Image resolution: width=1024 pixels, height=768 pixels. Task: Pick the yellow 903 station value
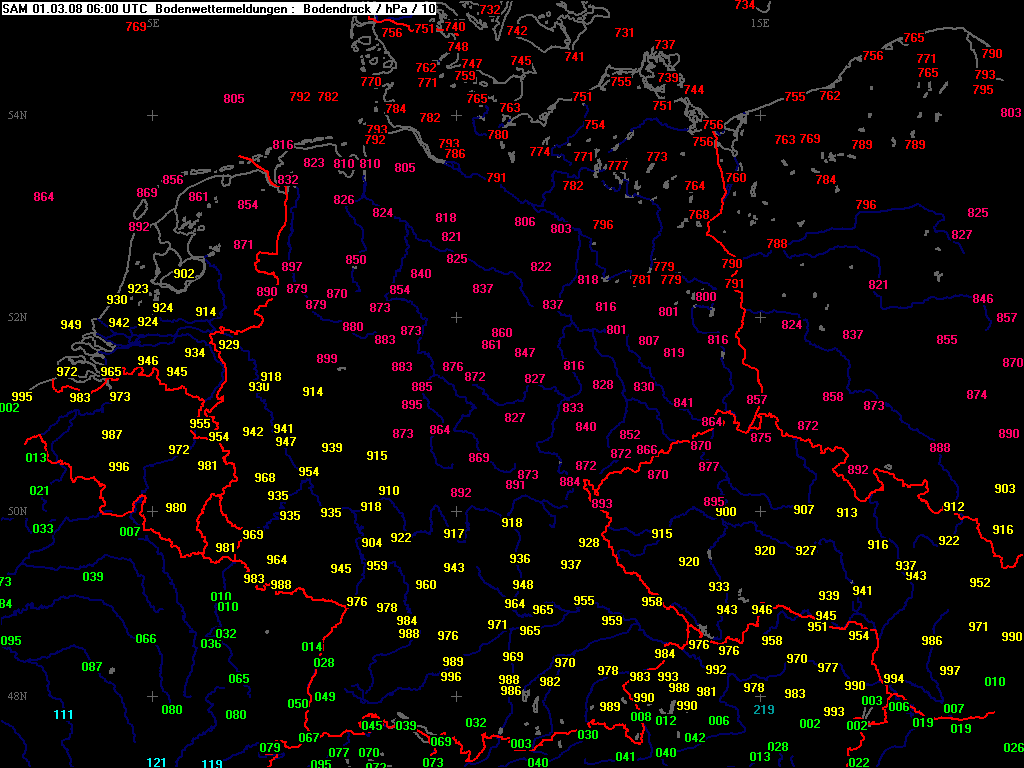tap(1005, 489)
